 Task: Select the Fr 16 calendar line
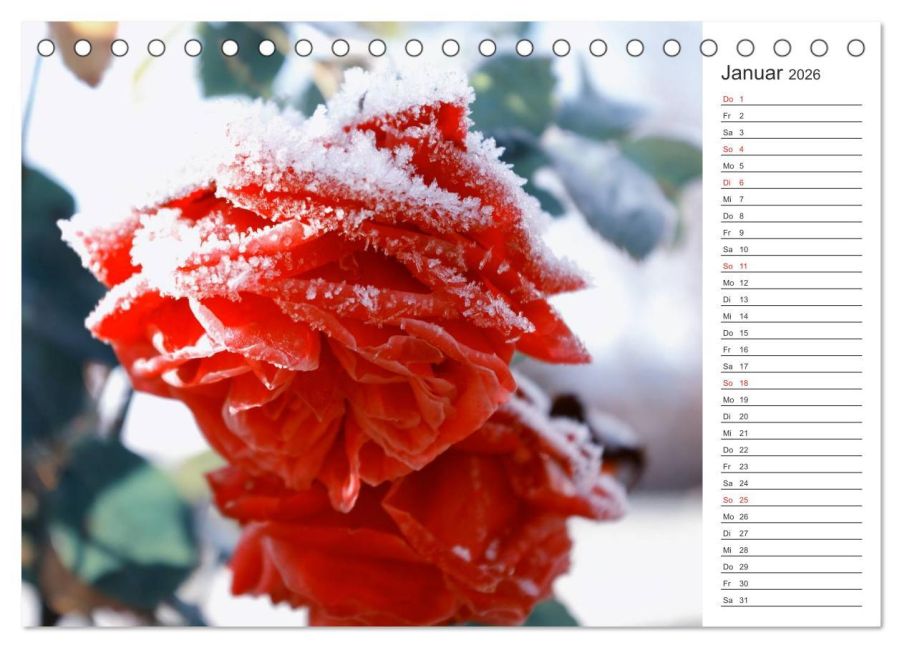[x=792, y=349]
